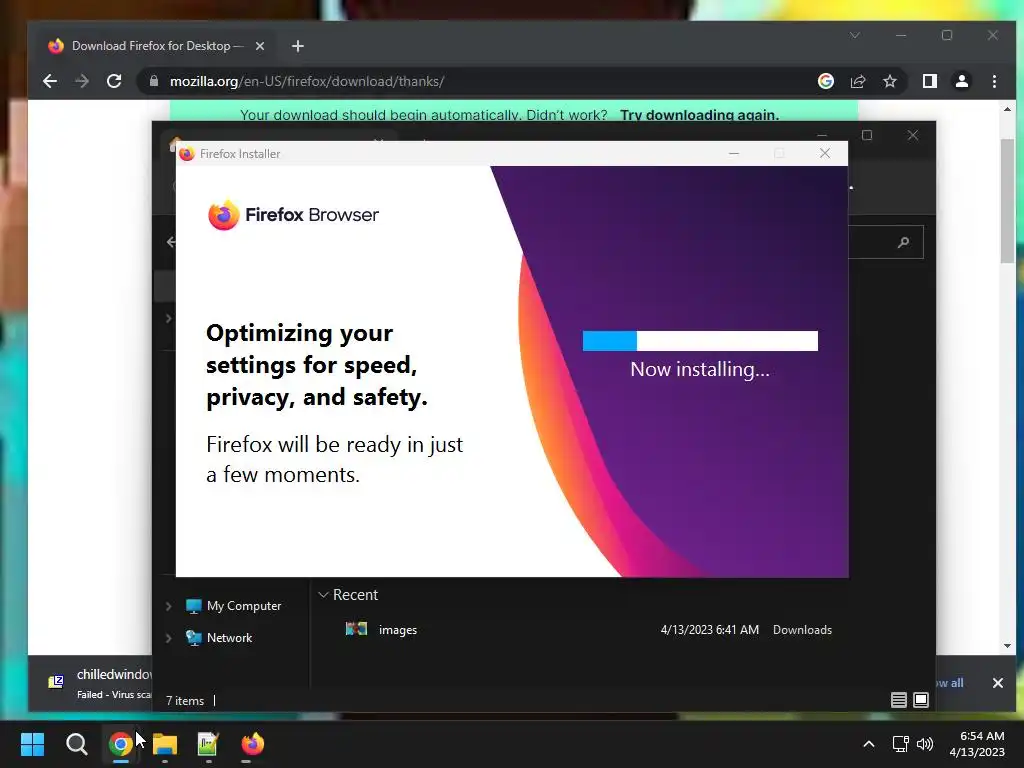View site security lock icon
The width and height of the screenshot is (1024, 768).
(x=154, y=81)
